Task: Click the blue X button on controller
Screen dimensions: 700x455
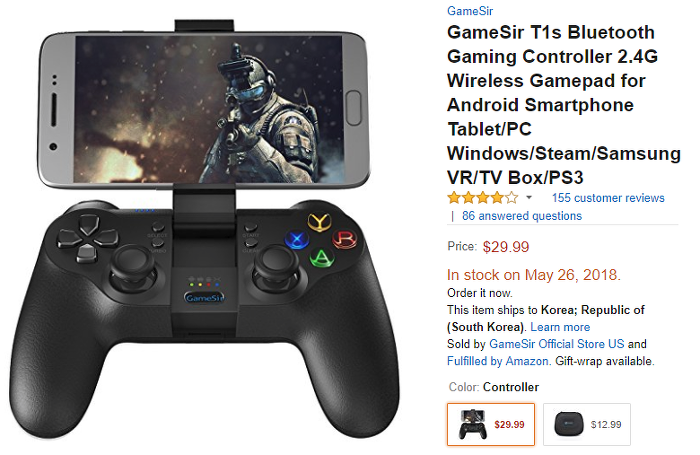Action: (297, 241)
